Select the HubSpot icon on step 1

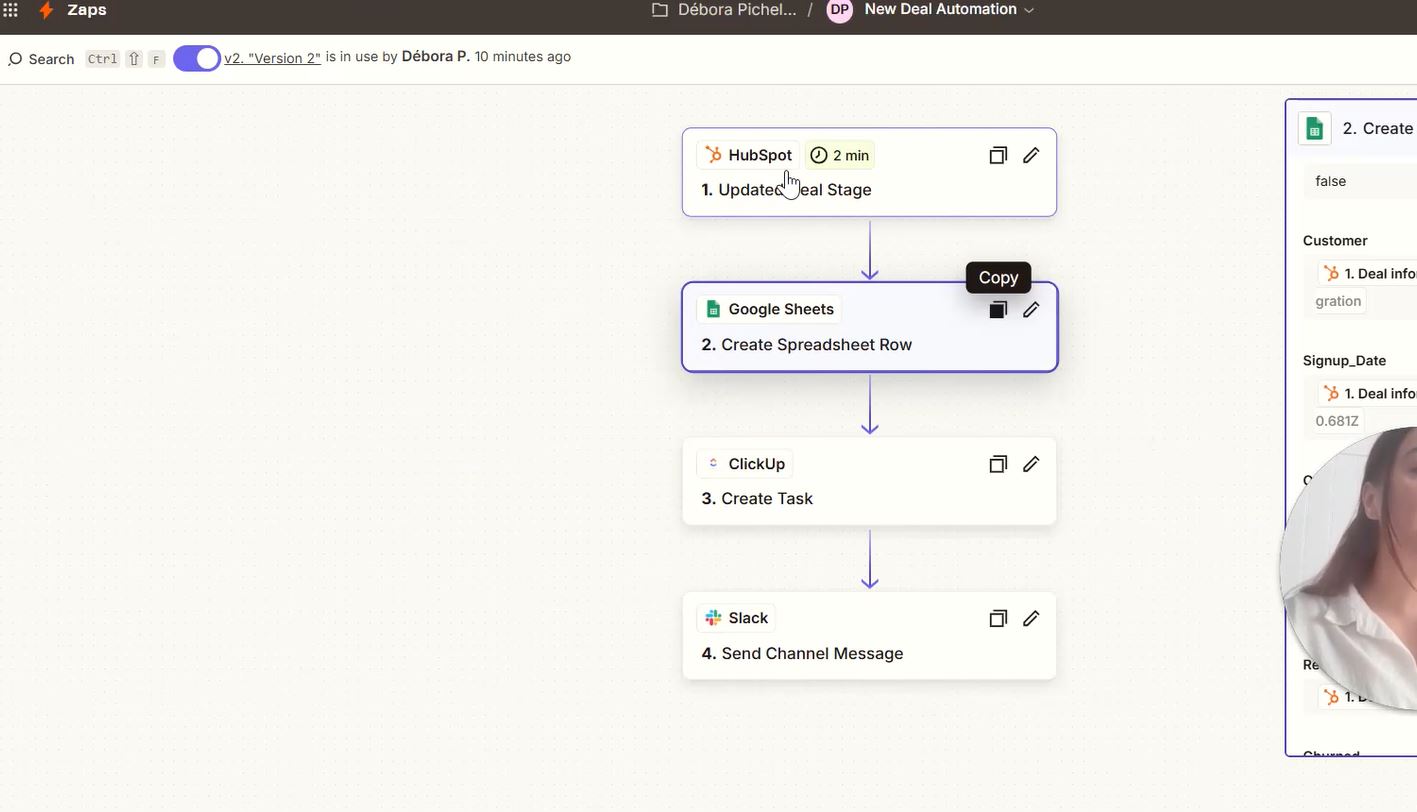coord(713,154)
